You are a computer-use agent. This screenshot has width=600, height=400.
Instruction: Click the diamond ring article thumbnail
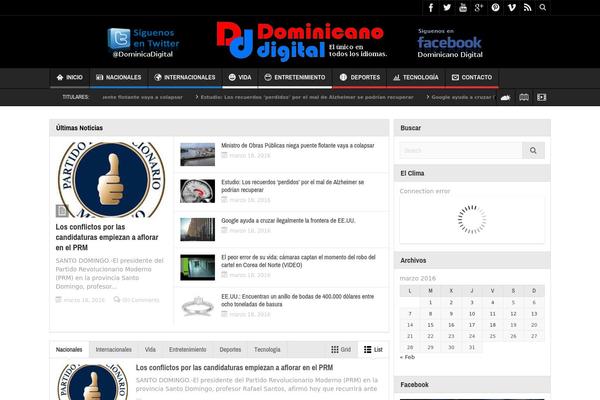pos(197,306)
